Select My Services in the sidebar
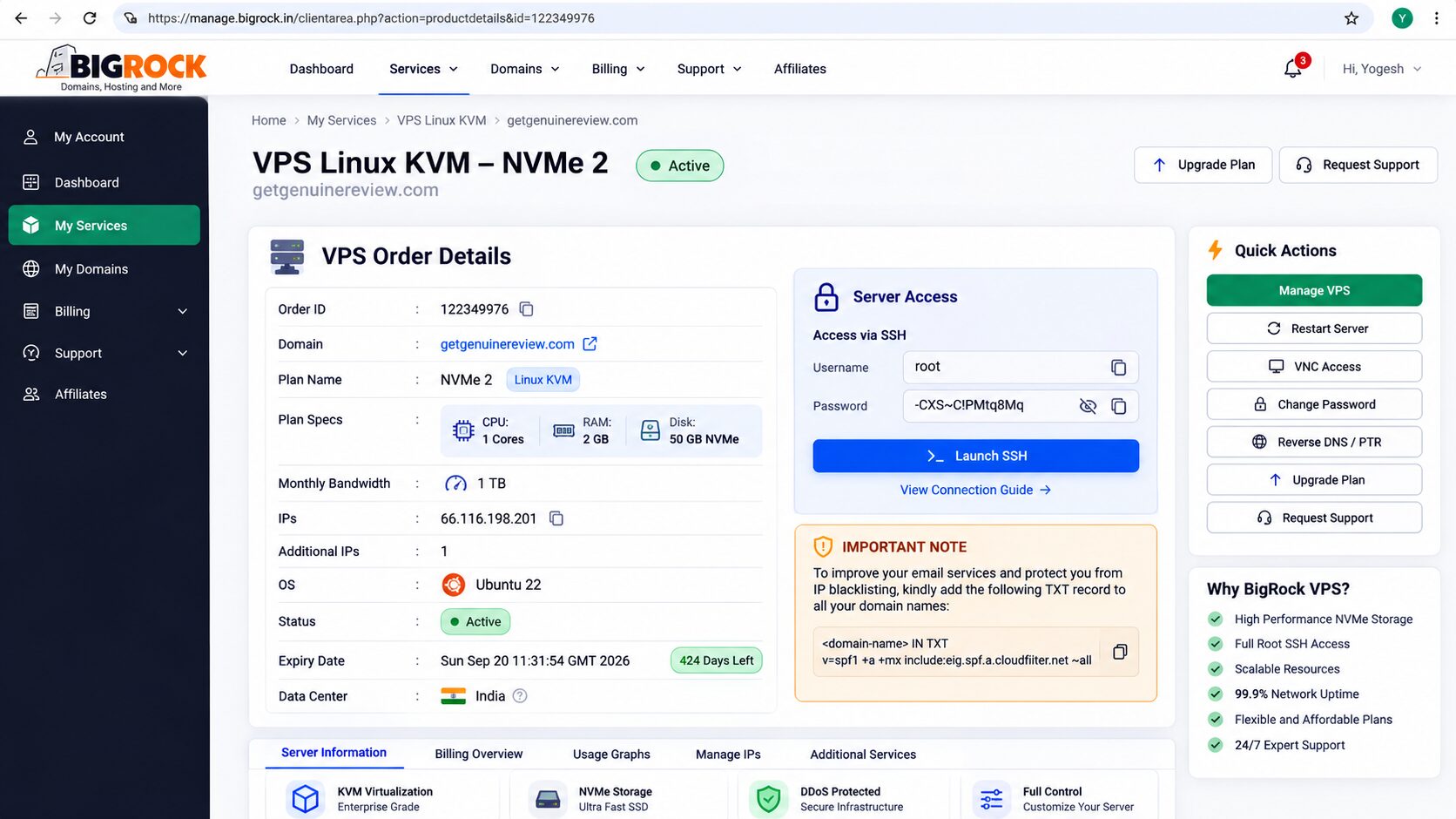The image size is (1456, 819). click(x=104, y=225)
